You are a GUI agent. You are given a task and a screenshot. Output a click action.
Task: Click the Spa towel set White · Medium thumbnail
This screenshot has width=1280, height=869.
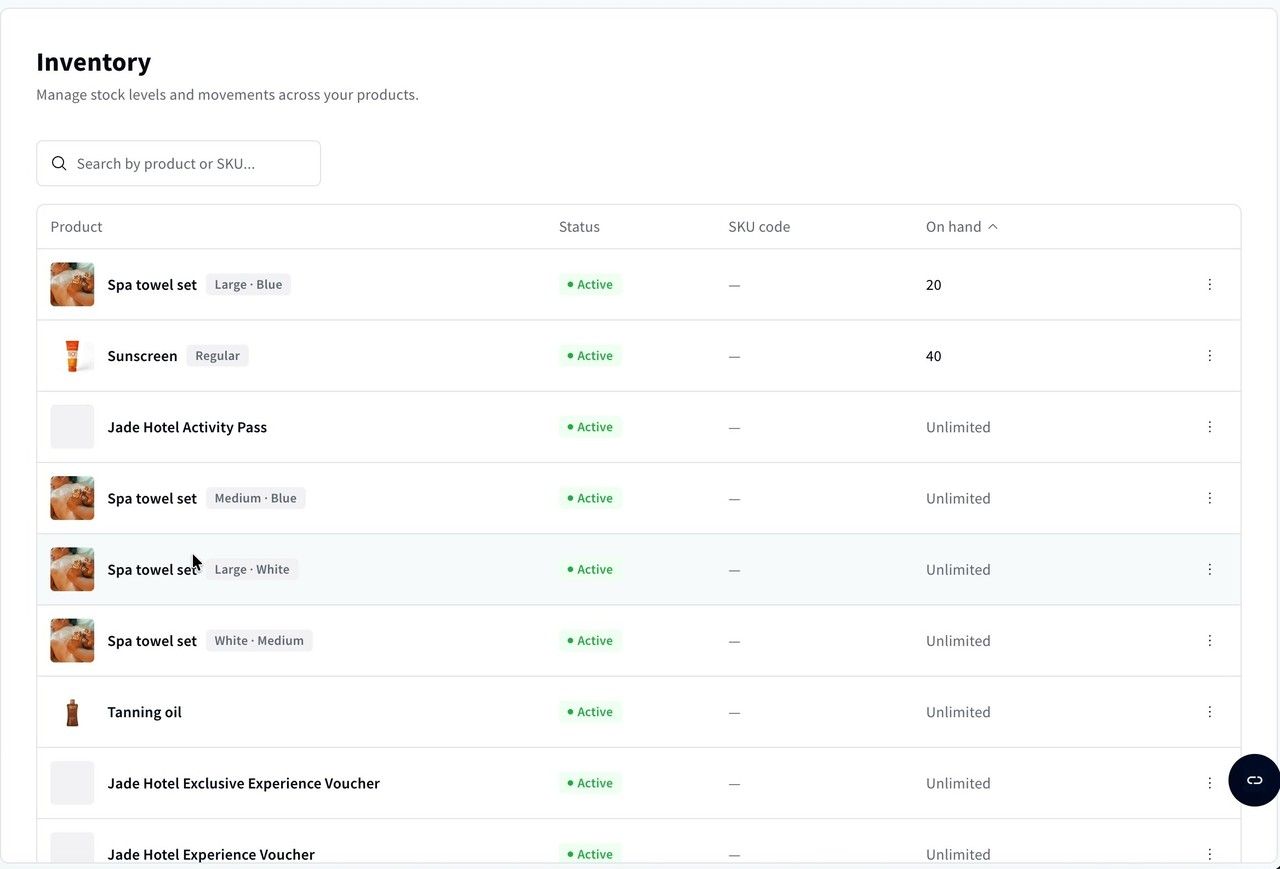pos(72,641)
